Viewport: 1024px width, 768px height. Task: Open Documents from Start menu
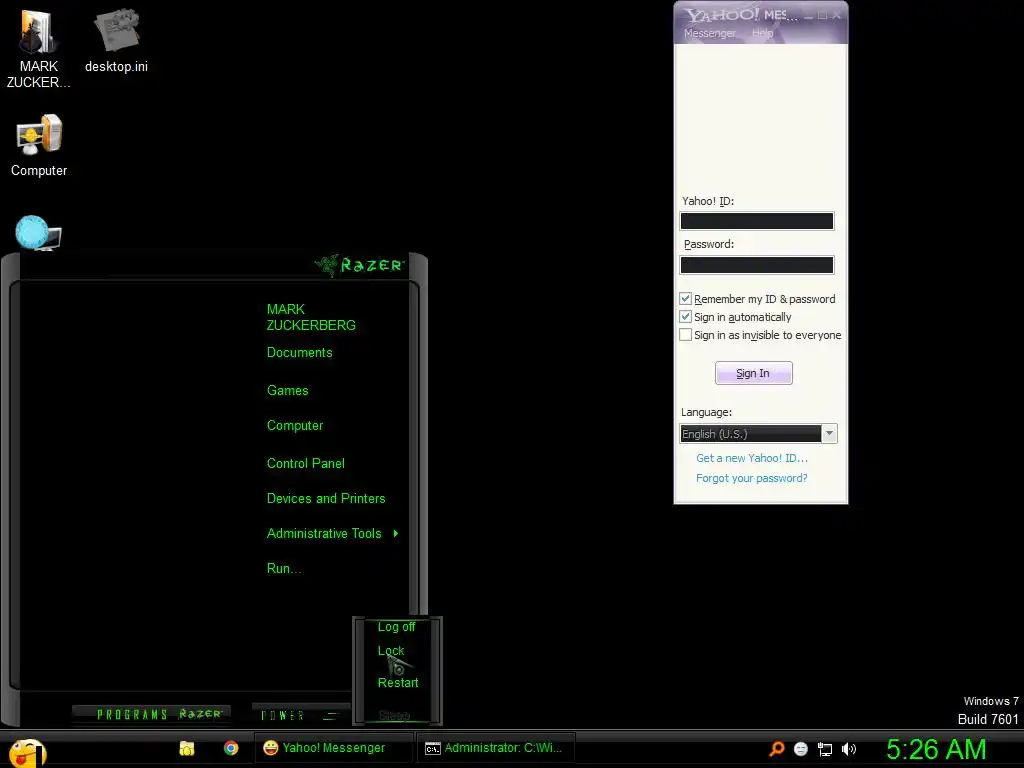[x=300, y=353]
